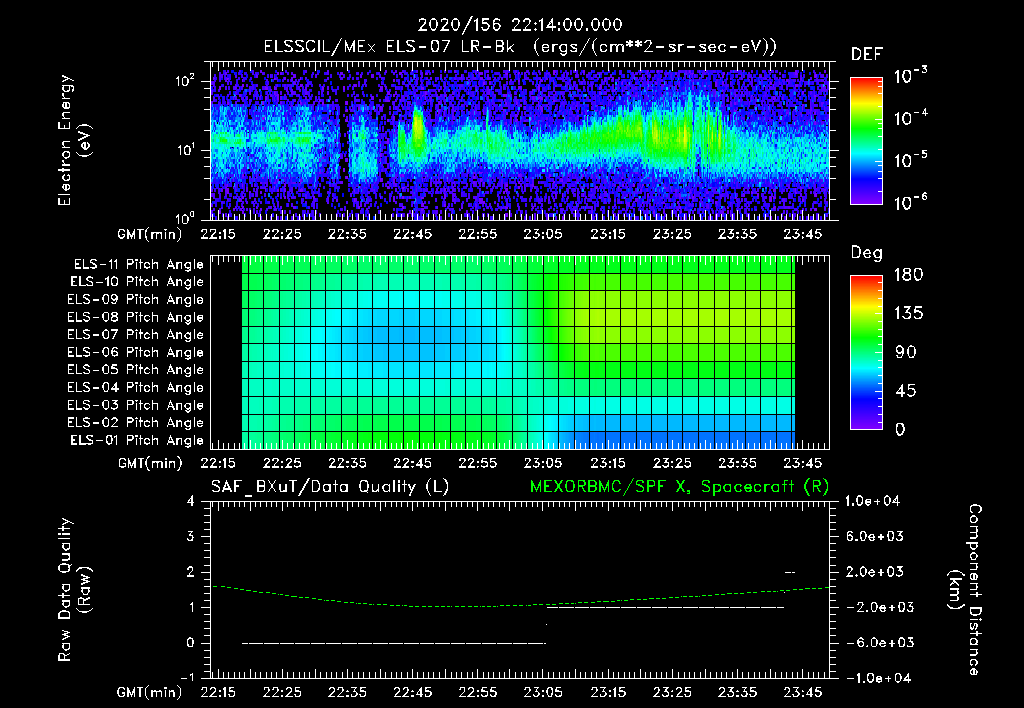Click the white data quality line at level 1
Viewport: 1024px width, 708px height.
click(665, 607)
